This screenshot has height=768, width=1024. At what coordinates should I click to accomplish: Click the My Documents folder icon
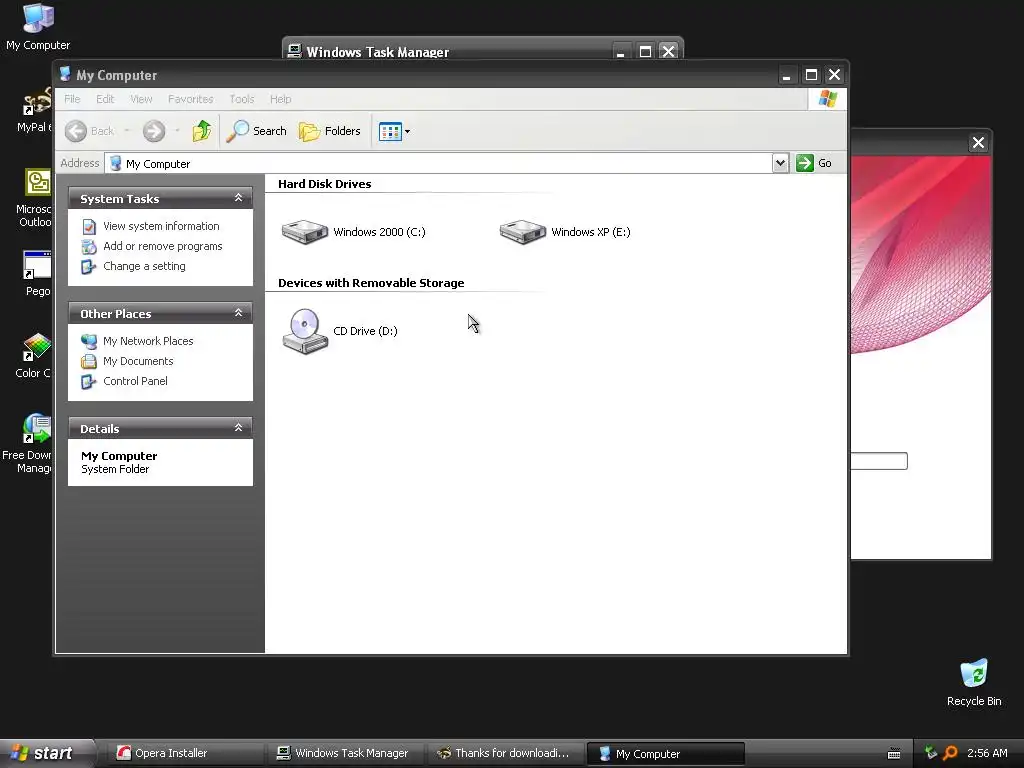(x=89, y=361)
